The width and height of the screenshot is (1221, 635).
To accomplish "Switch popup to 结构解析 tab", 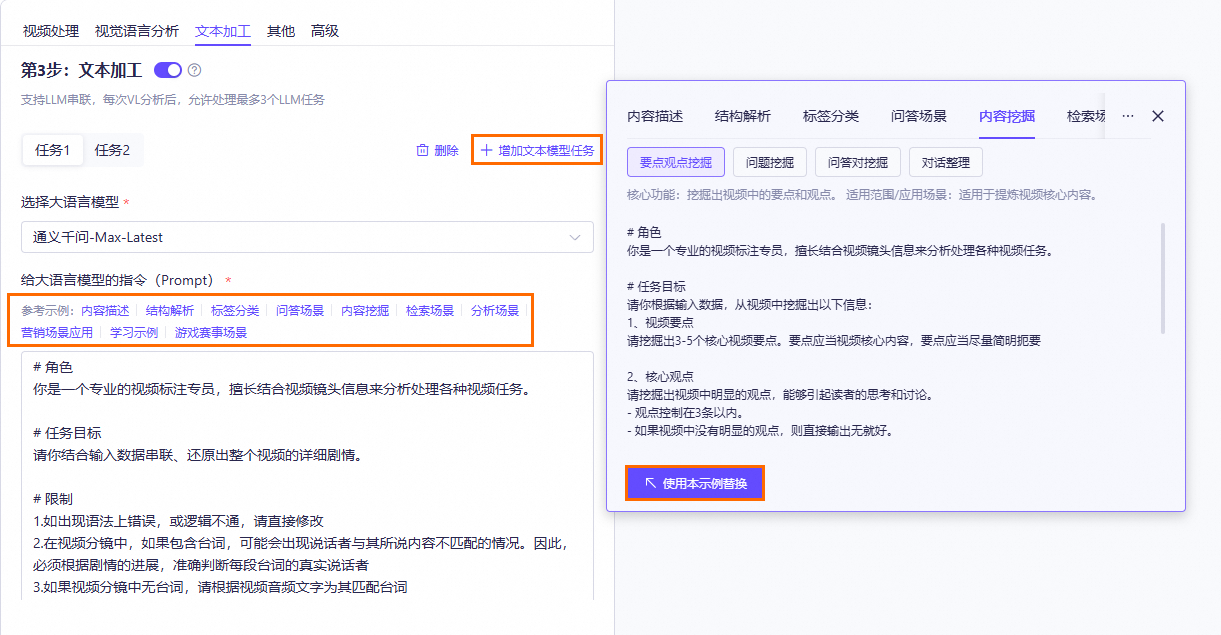I will click(743, 116).
